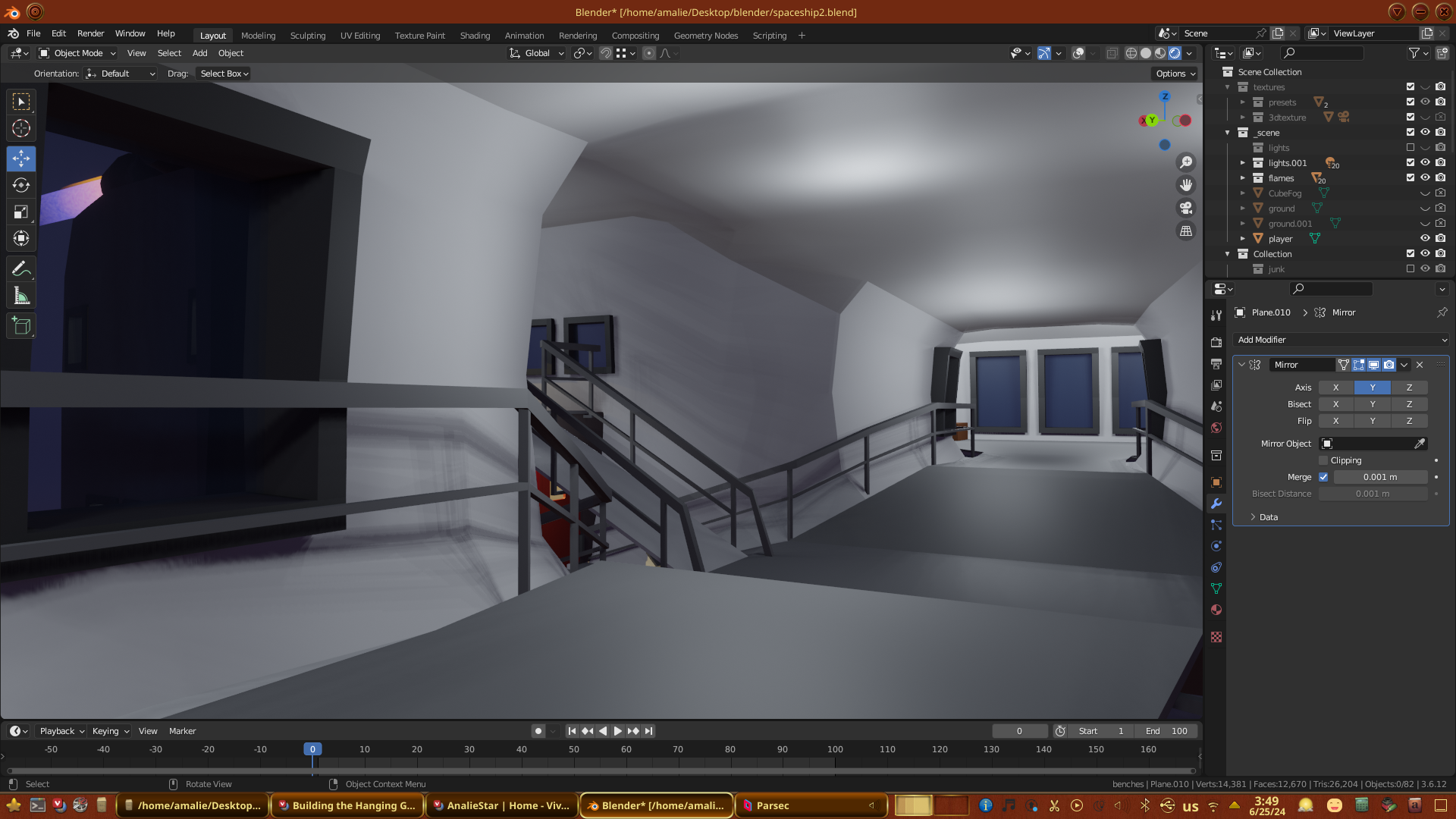1456x819 pixels.
Task: Switch to the Shading workspace tab
Action: pos(475,36)
